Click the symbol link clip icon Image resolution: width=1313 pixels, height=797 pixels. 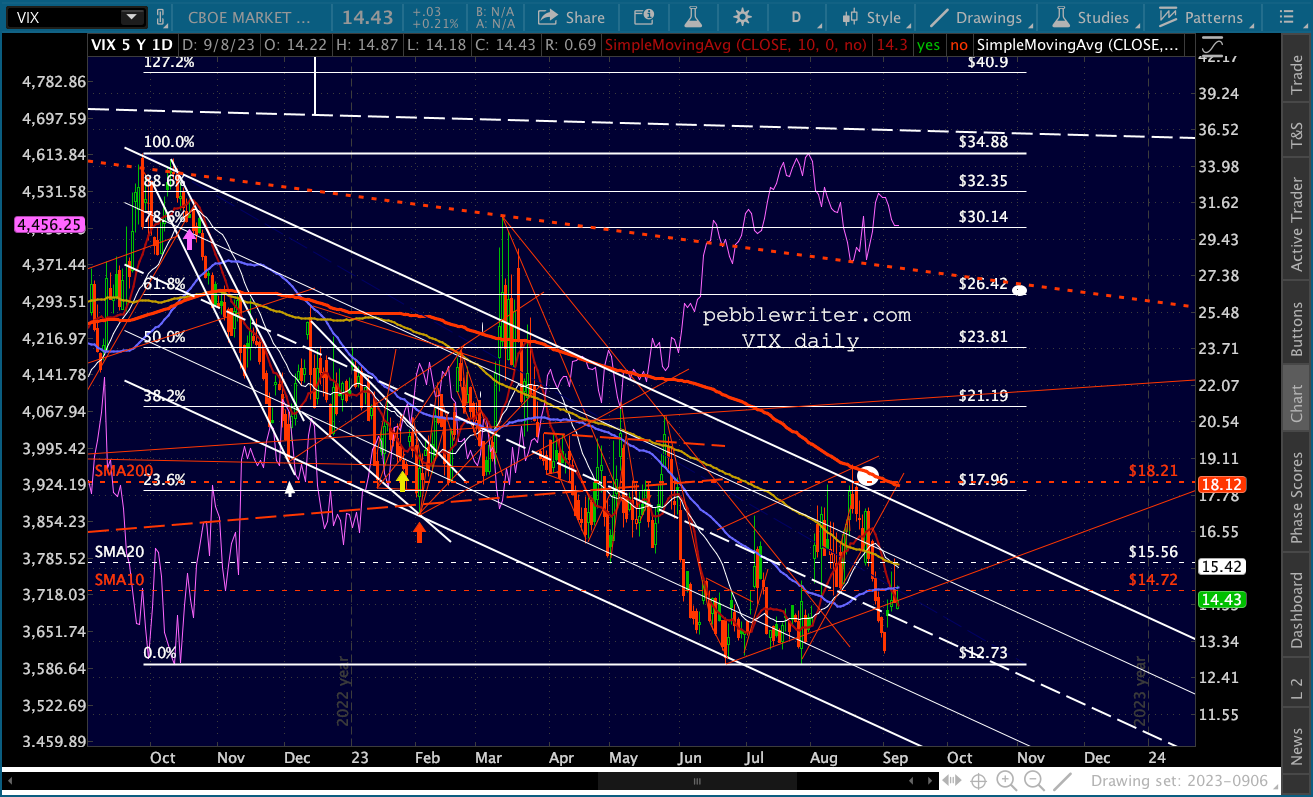tap(161, 17)
